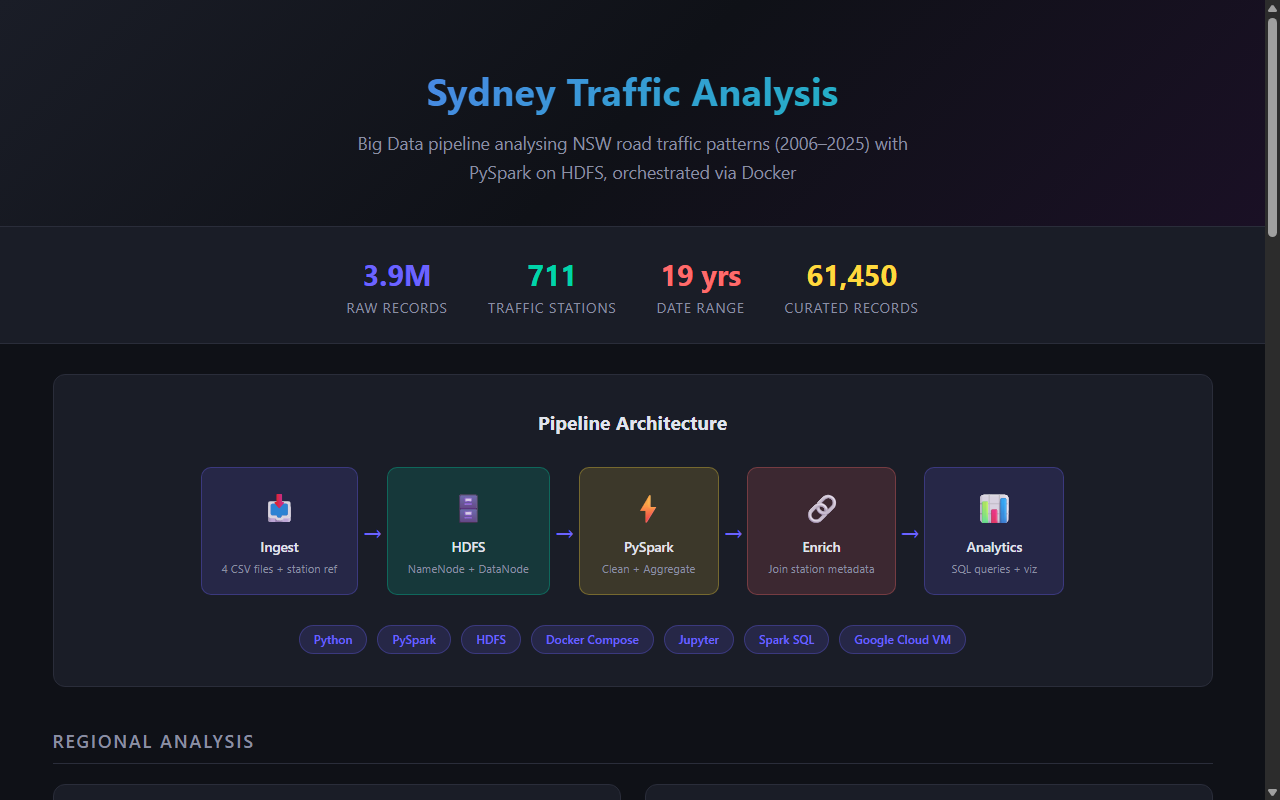Click the scrollbar down arrow

tap(1272, 792)
